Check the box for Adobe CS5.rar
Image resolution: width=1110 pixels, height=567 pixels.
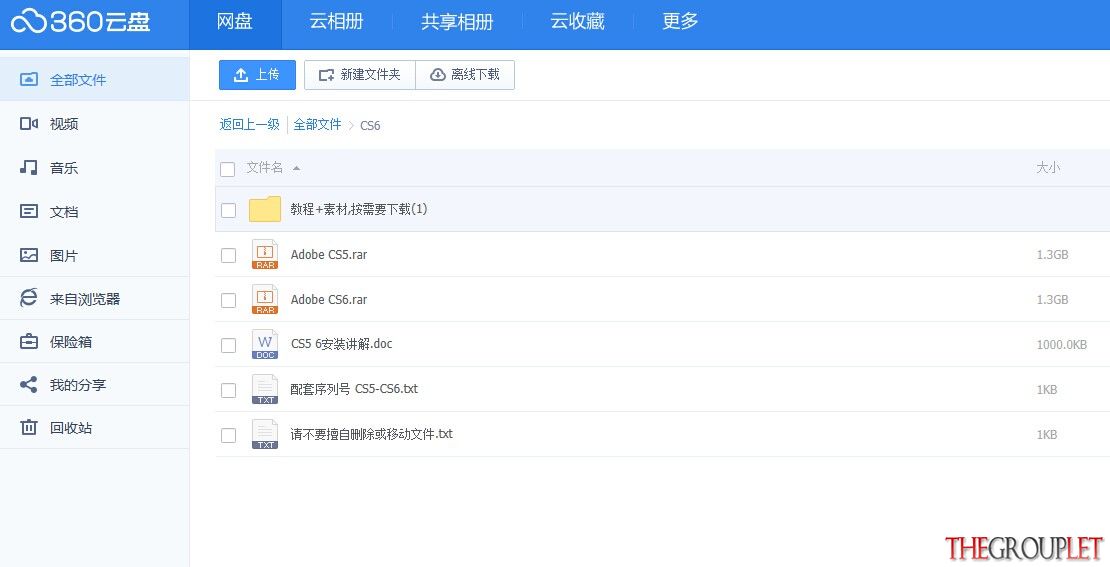pyautogui.click(x=228, y=256)
